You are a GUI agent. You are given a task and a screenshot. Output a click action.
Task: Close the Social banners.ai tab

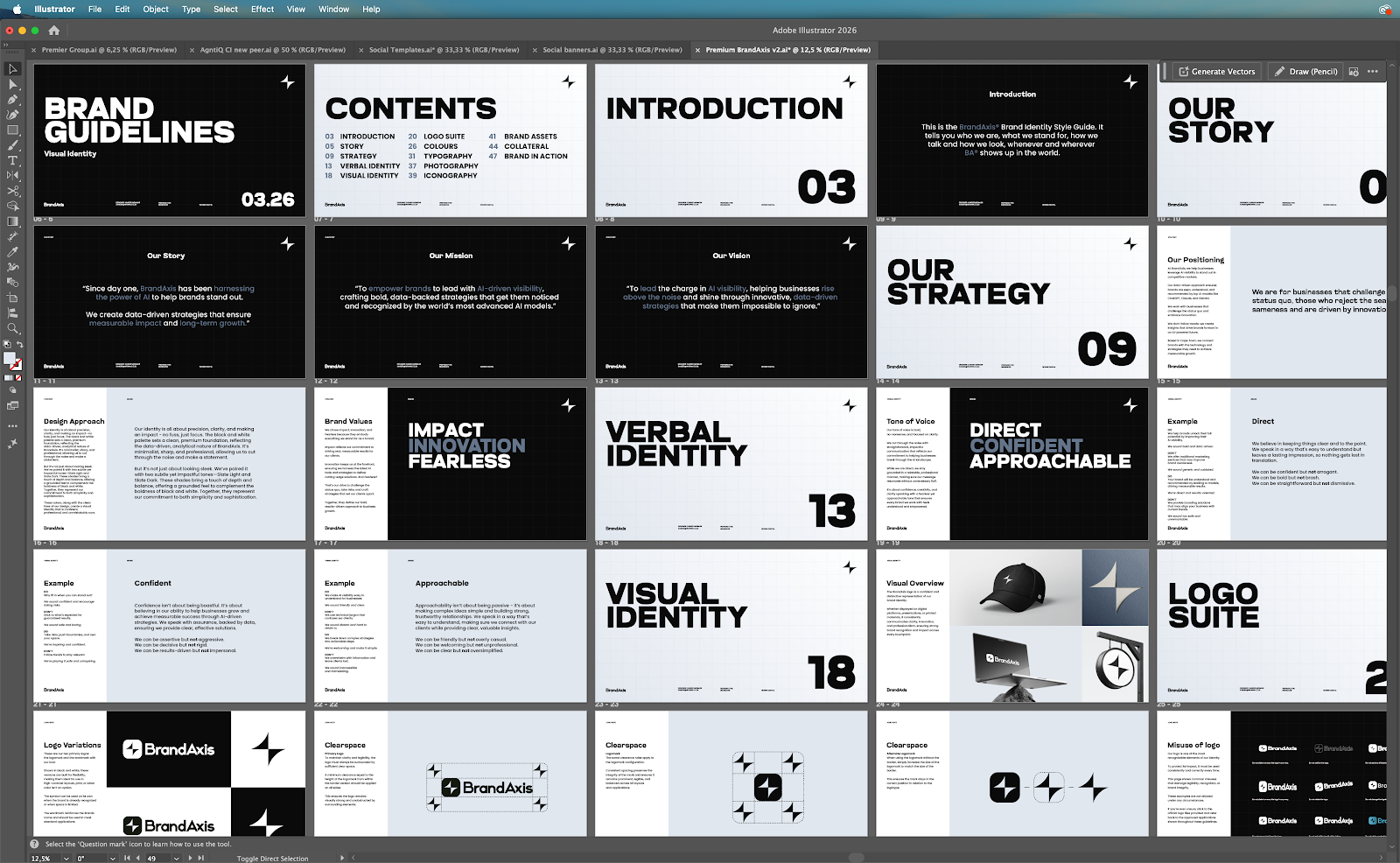535,50
